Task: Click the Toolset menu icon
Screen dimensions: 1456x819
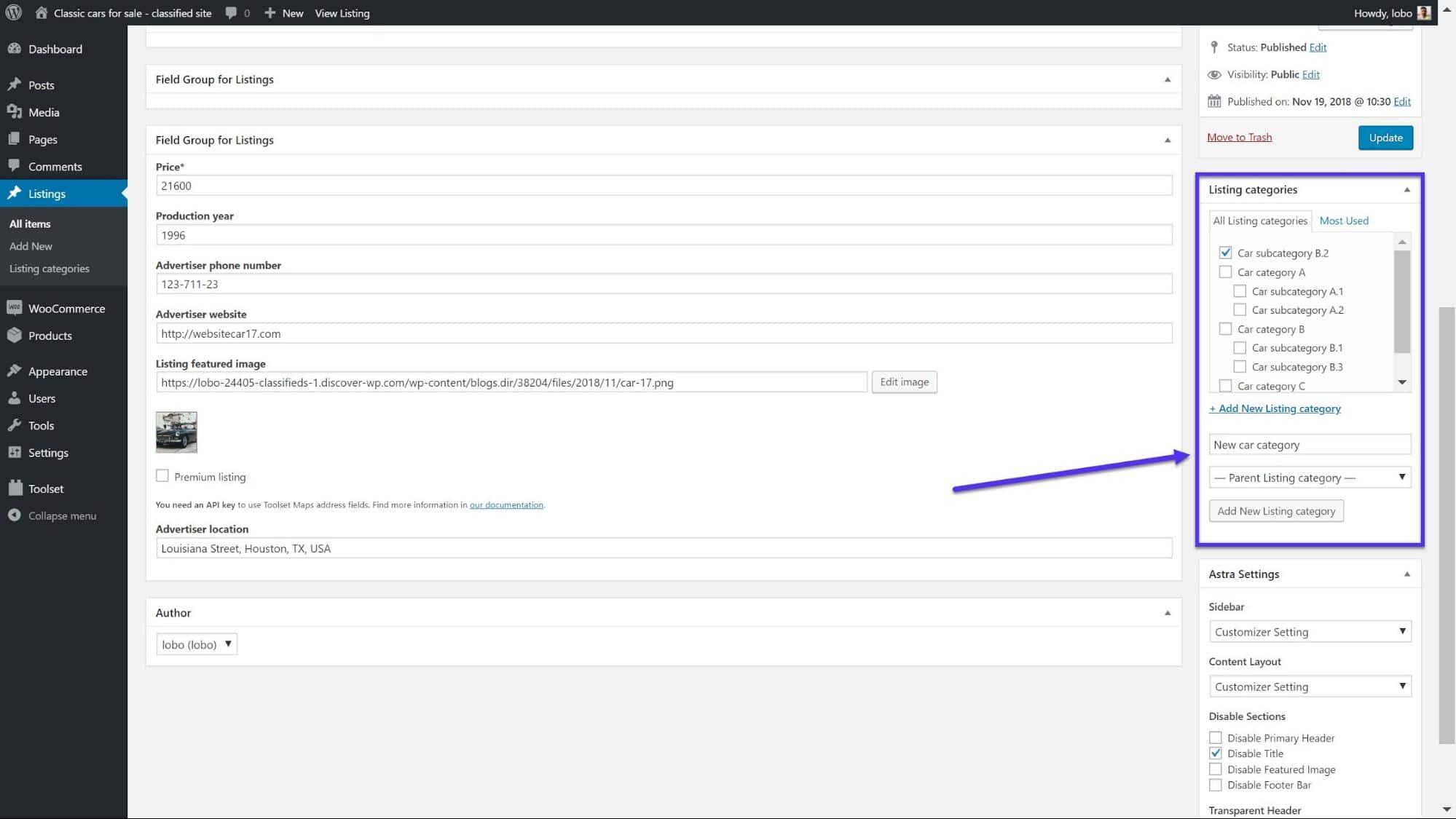Action: 15,488
